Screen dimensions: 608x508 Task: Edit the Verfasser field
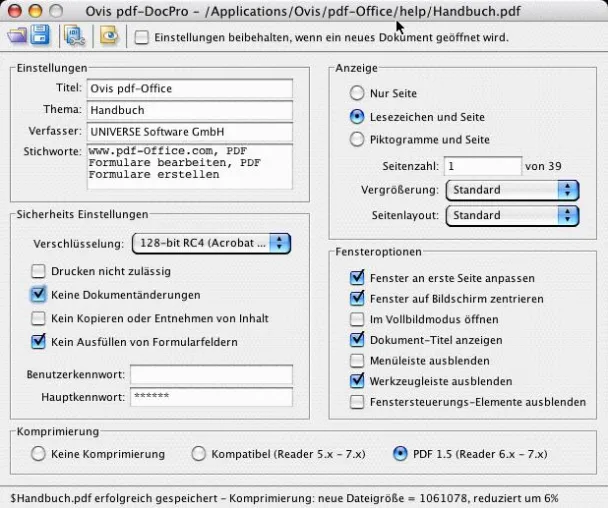pos(190,132)
